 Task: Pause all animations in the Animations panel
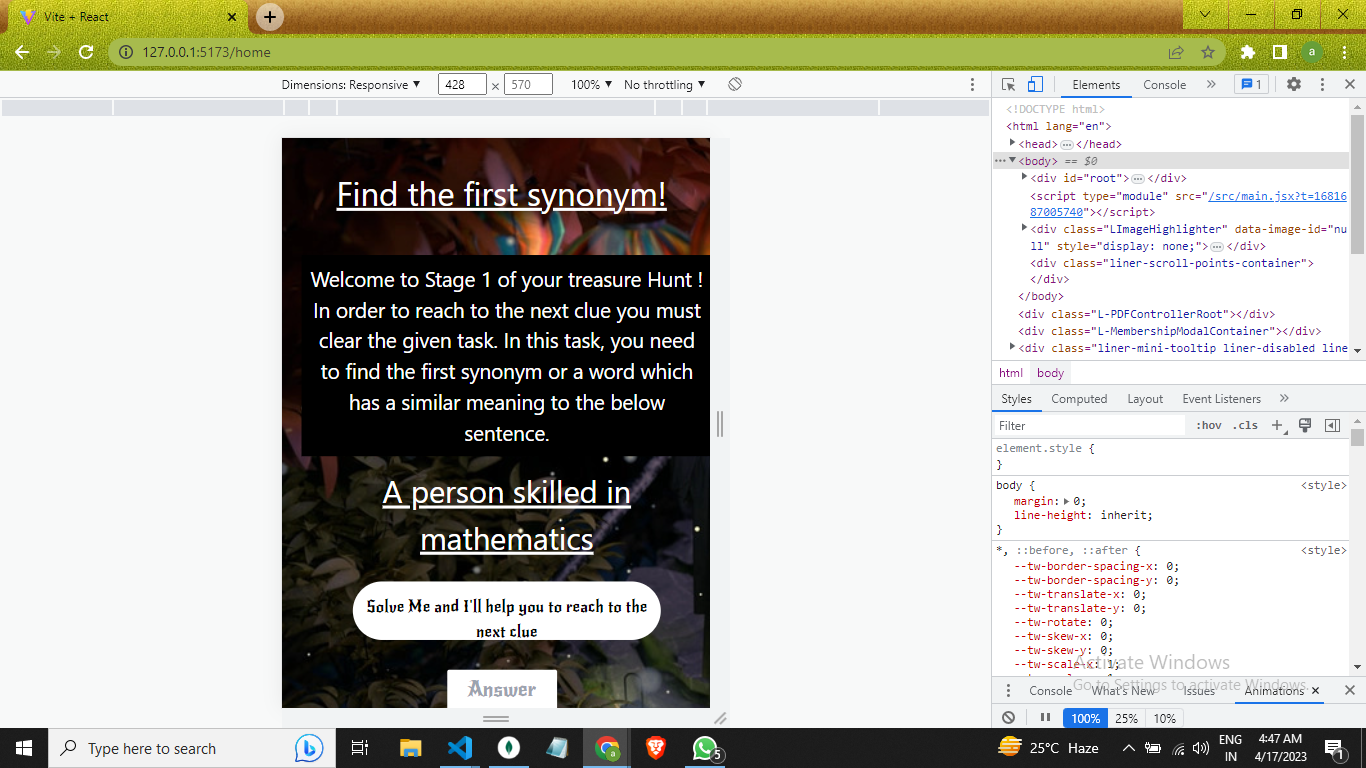(1044, 717)
